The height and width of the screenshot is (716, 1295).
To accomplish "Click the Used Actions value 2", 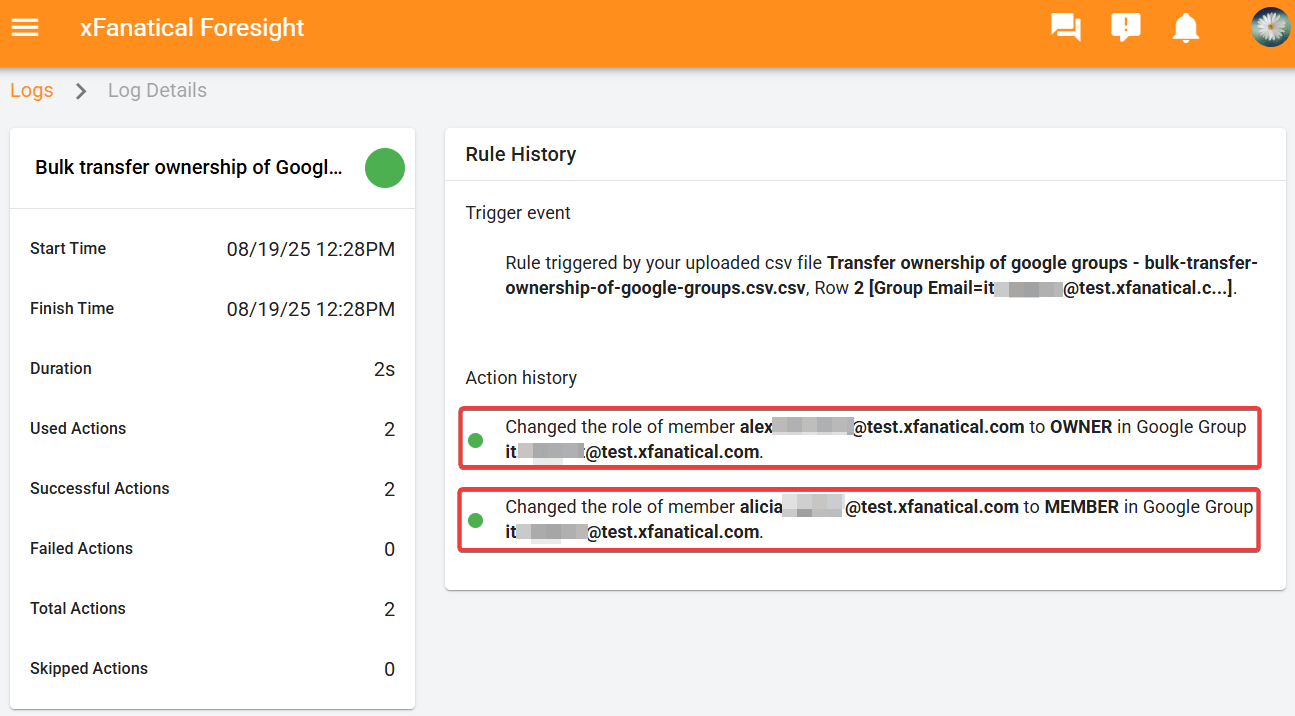I will 389,430.
